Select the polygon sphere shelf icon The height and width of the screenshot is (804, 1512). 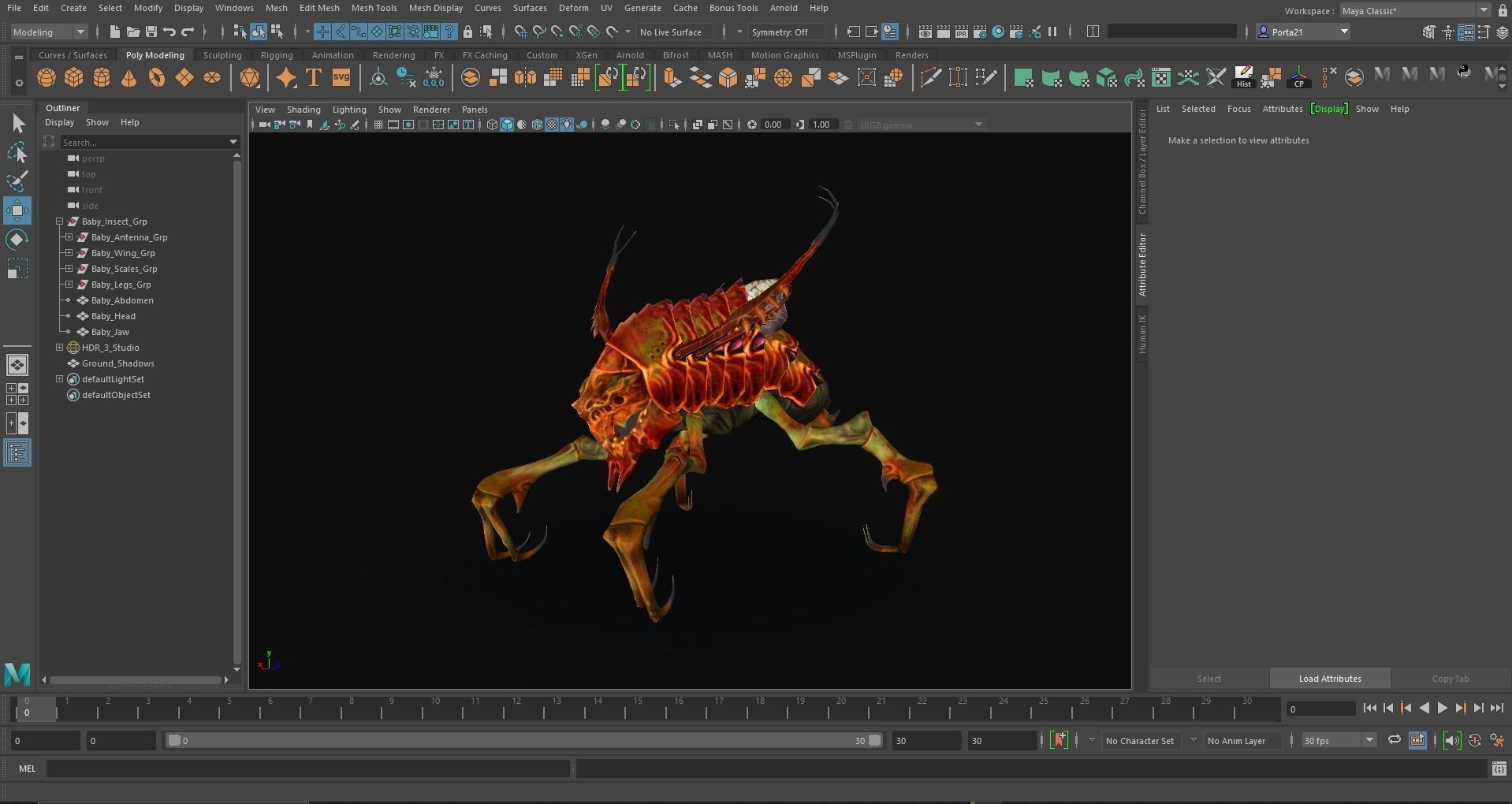47,77
